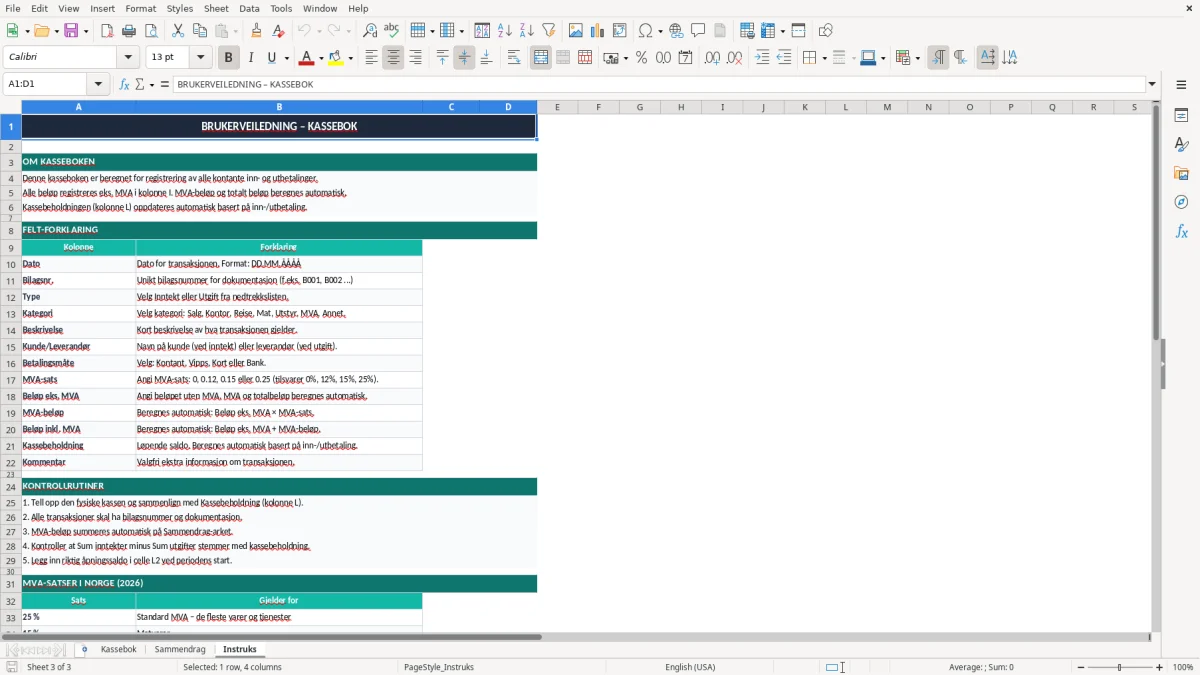Activate Clone Formatting paintbrush
The width and height of the screenshot is (1200, 675).
256,31
